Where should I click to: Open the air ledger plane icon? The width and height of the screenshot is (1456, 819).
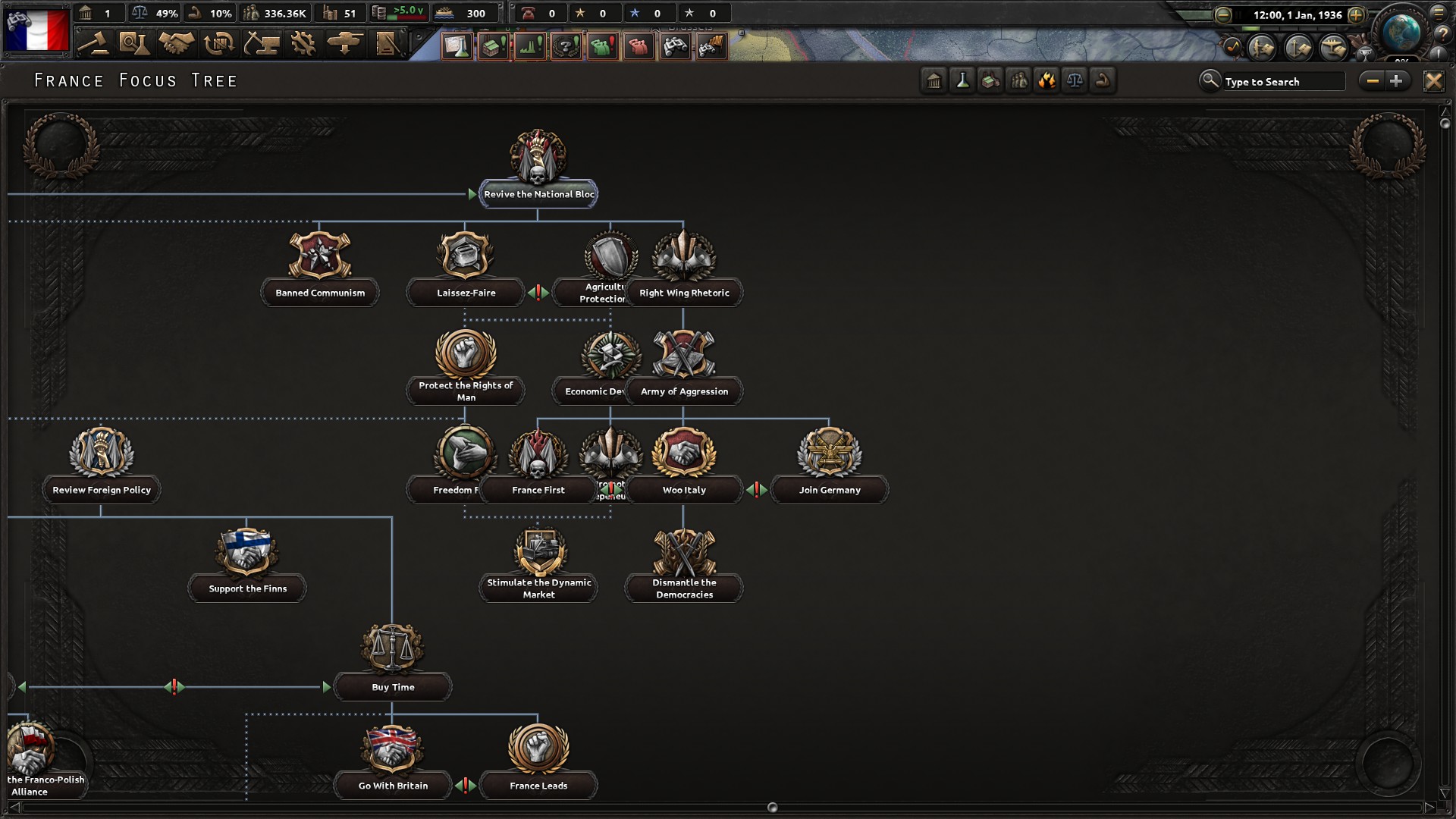click(1334, 48)
